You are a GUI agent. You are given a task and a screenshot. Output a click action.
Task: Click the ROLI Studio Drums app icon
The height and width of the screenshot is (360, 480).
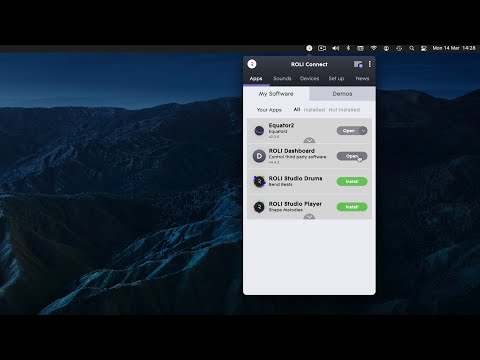(259, 181)
